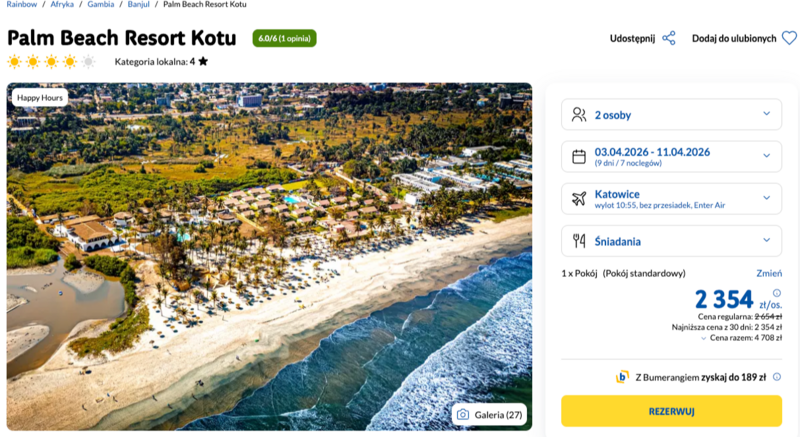Click the airplane icon by Katowice
800x437 pixels.
(579, 198)
